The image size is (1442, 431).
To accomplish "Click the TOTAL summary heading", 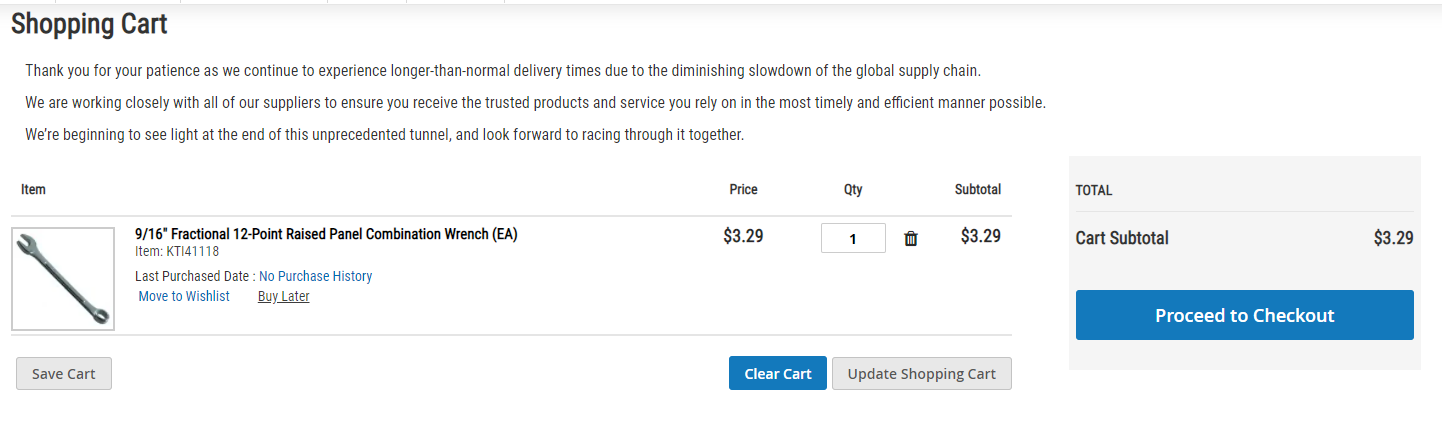I will point(1094,190).
